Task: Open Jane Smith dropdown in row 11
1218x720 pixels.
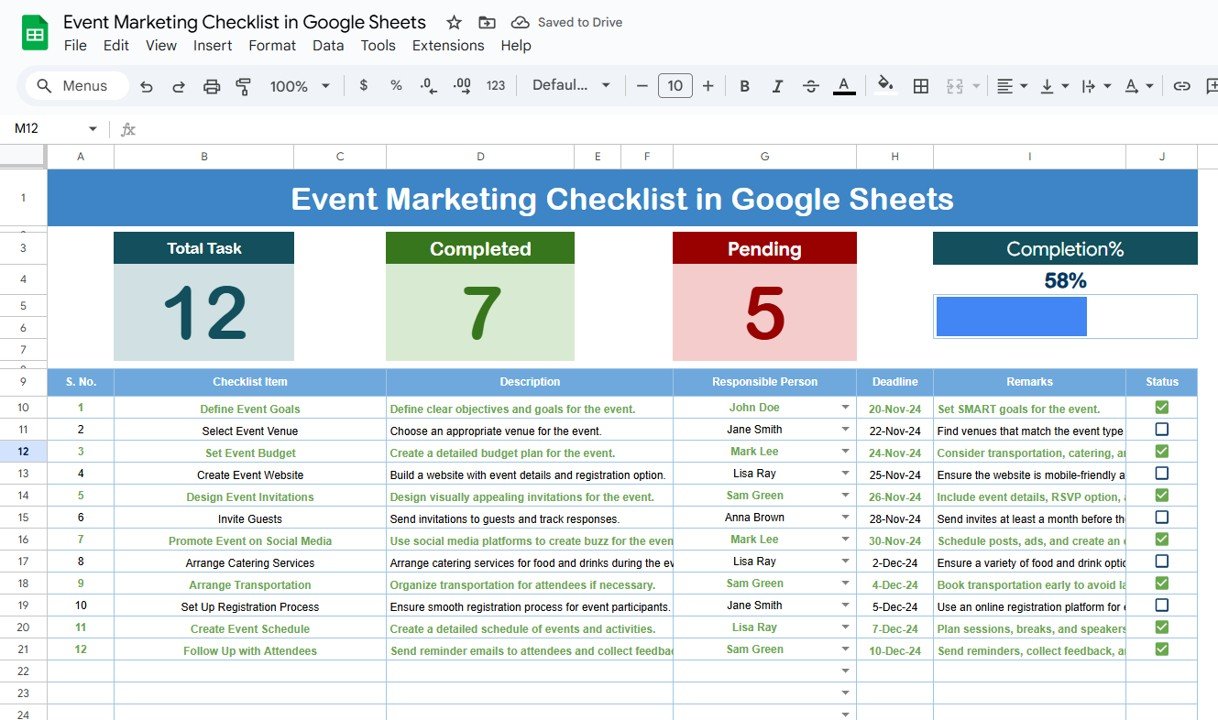Action: point(845,430)
